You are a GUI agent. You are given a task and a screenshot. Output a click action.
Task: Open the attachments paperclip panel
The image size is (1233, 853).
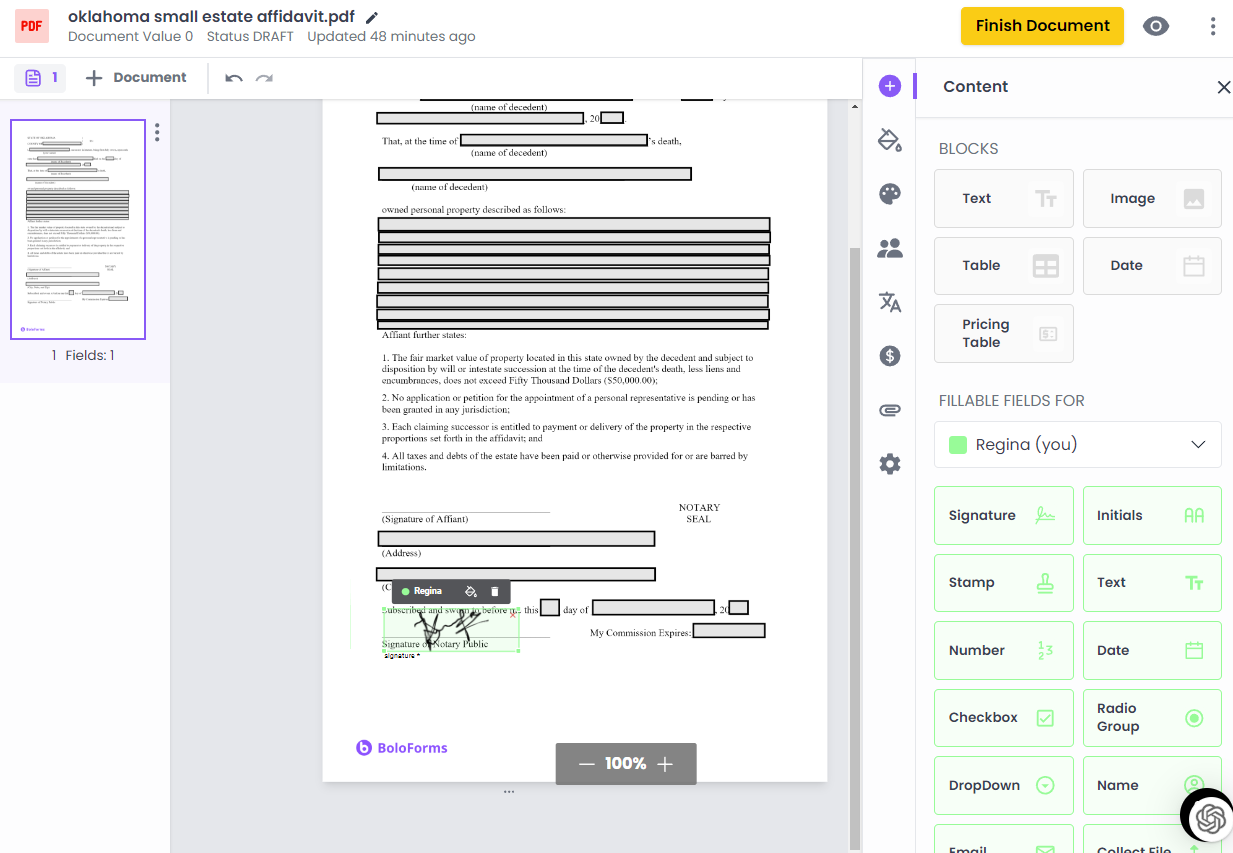[x=889, y=409]
